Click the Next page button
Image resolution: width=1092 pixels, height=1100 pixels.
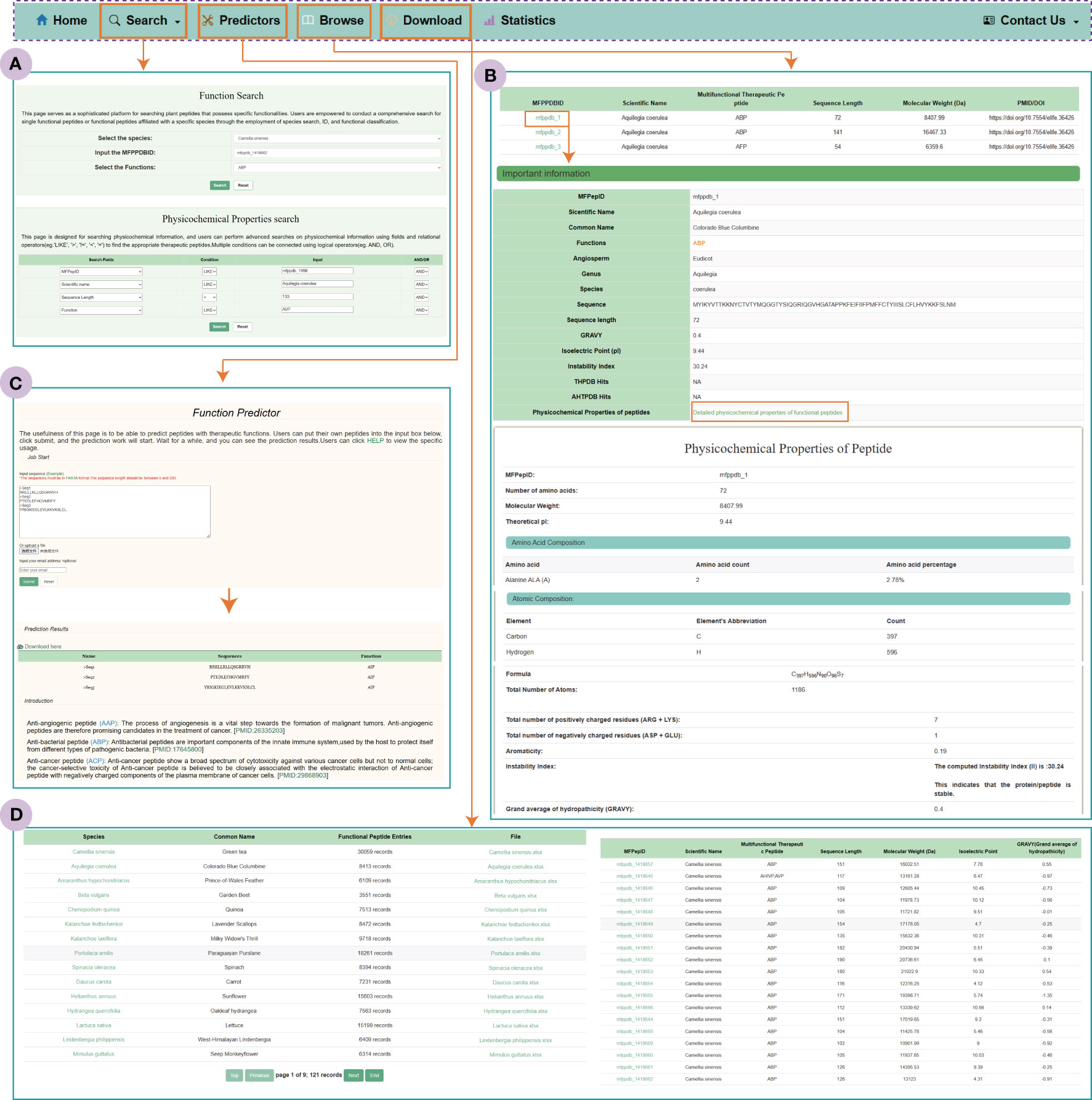[x=354, y=1075]
